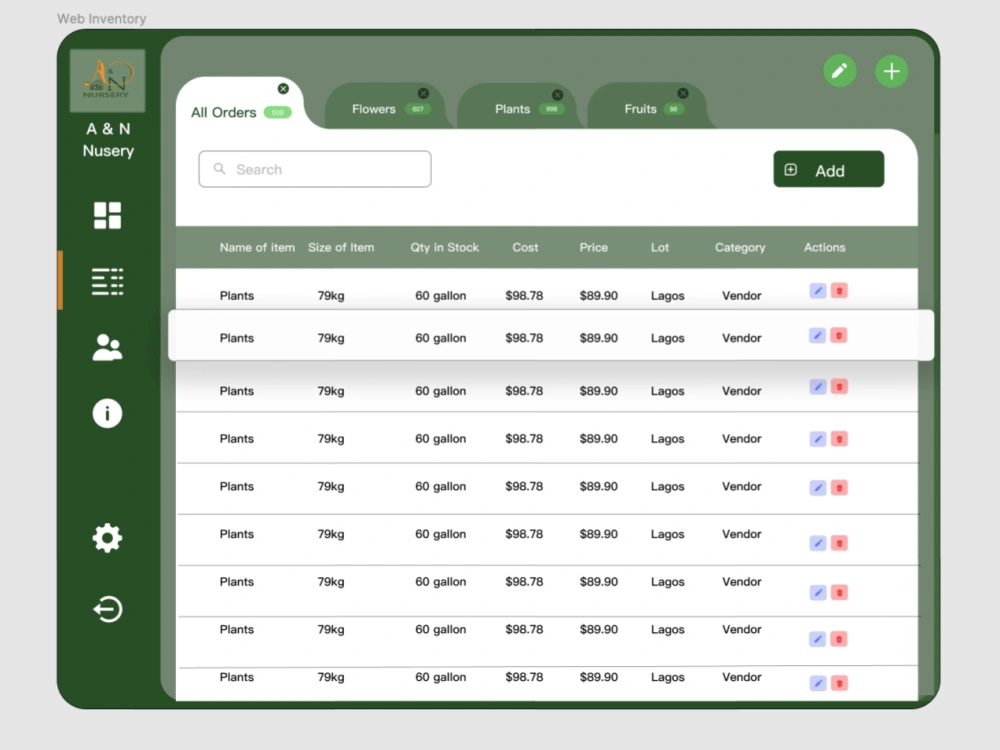This screenshot has height=750, width=1000.
Task: Close the Plants tab
Action: click(x=557, y=95)
